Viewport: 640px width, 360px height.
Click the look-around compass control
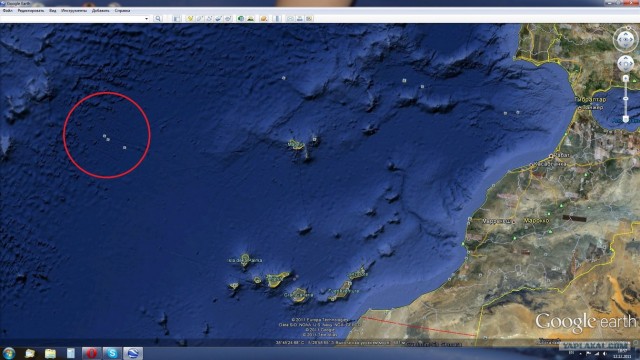[625, 40]
